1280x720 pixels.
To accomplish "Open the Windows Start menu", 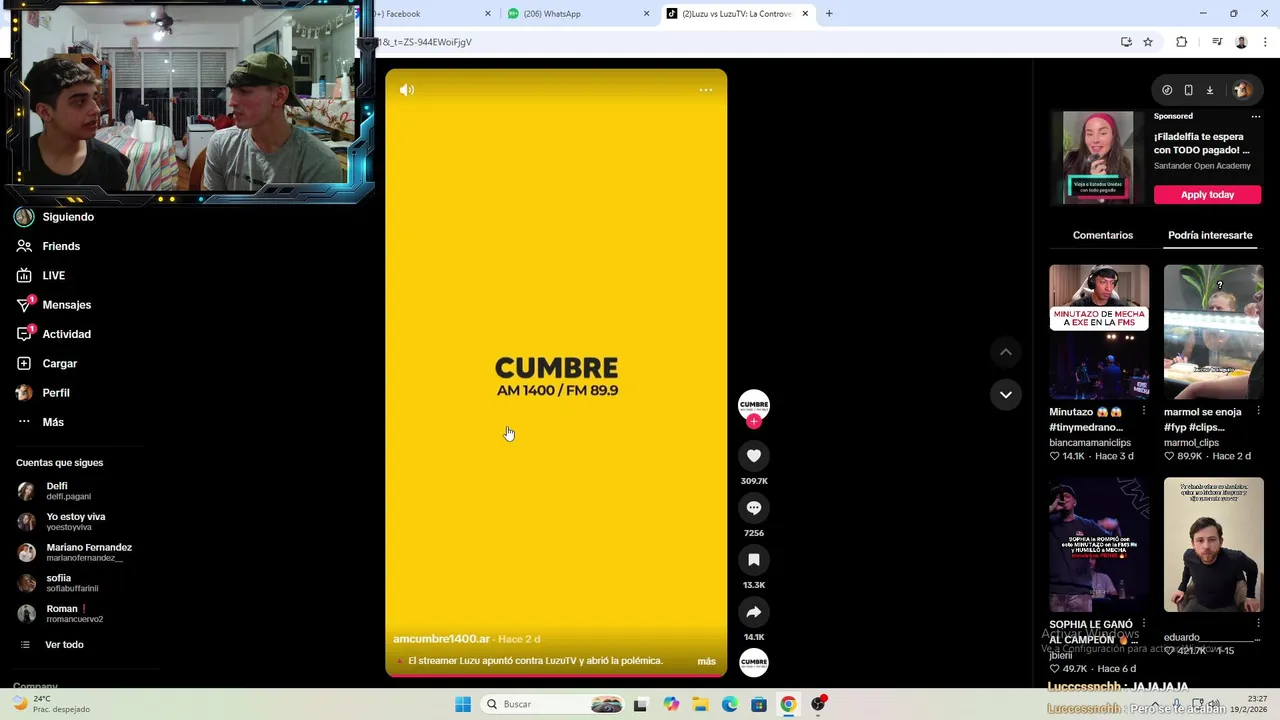I will [463, 705].
